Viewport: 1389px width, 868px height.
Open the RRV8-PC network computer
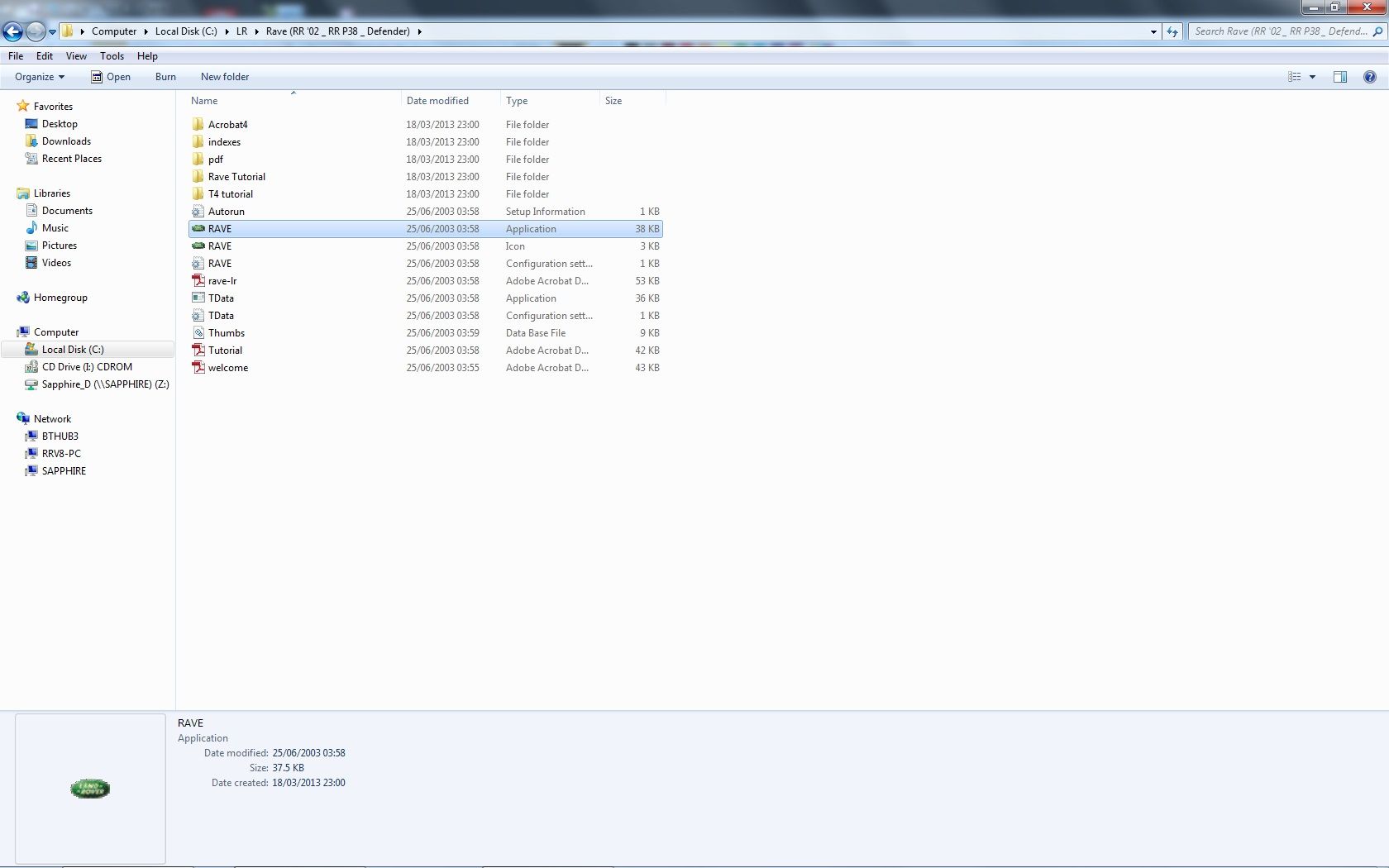click(x=61, y=454)
